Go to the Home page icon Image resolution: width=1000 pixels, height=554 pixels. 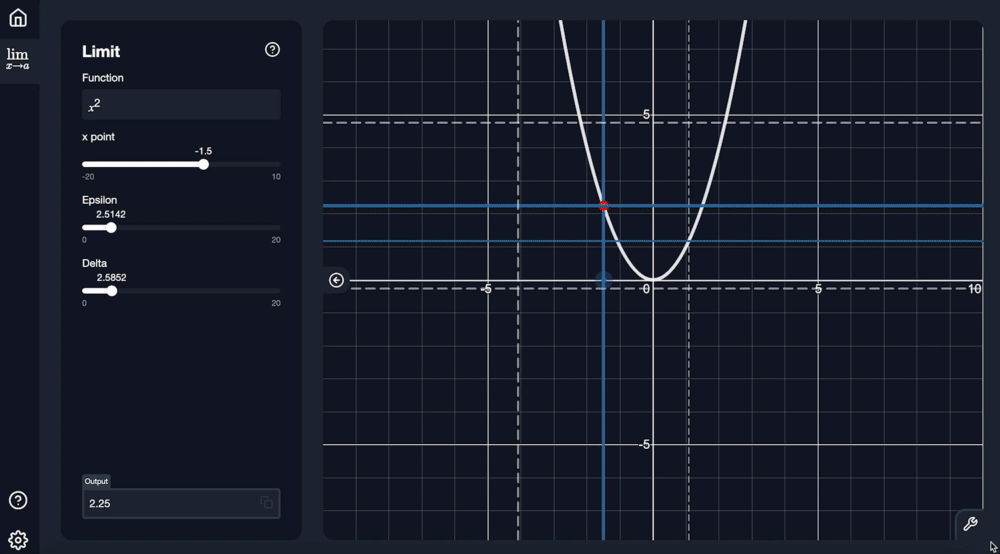18,17
